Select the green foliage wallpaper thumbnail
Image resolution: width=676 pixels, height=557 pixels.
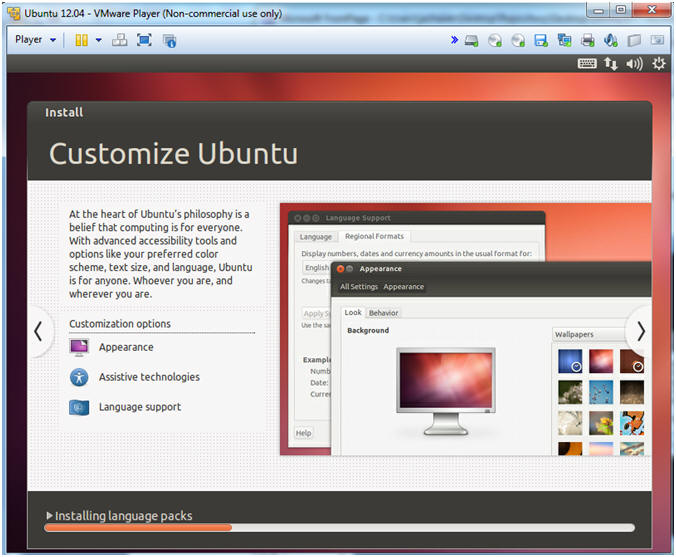(x=570, y=392)
